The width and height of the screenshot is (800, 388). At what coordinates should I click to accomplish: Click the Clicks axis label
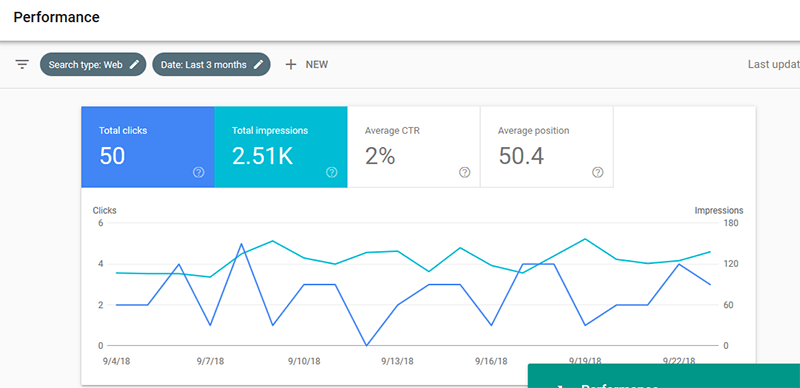pyautogui.click(x=104, y=210)
